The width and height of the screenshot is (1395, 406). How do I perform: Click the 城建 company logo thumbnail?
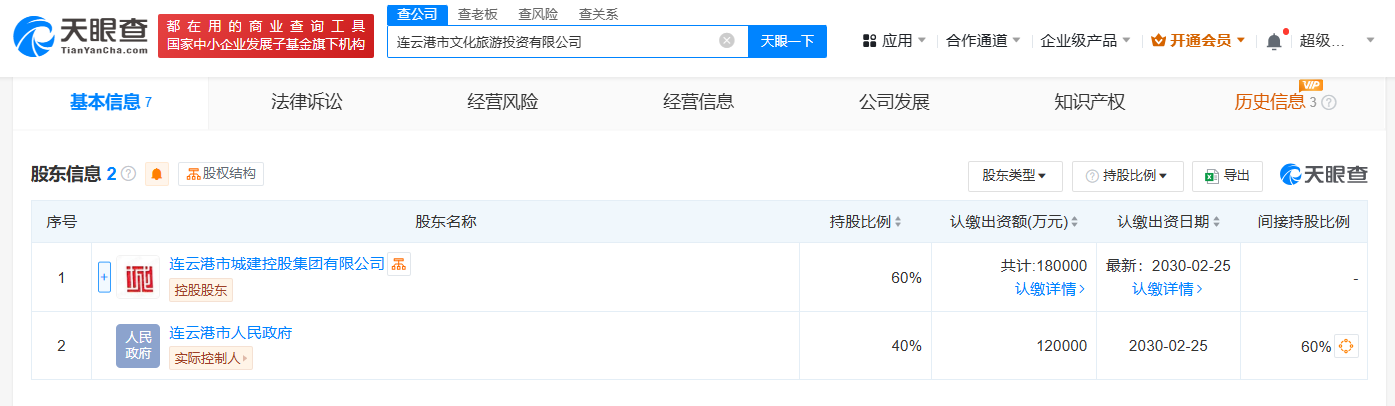click(x=138, y=277)
